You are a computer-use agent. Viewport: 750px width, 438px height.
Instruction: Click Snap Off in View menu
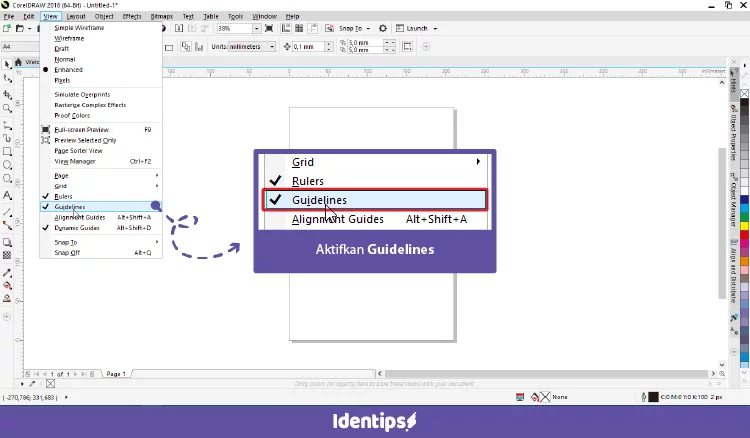(101, 252)
